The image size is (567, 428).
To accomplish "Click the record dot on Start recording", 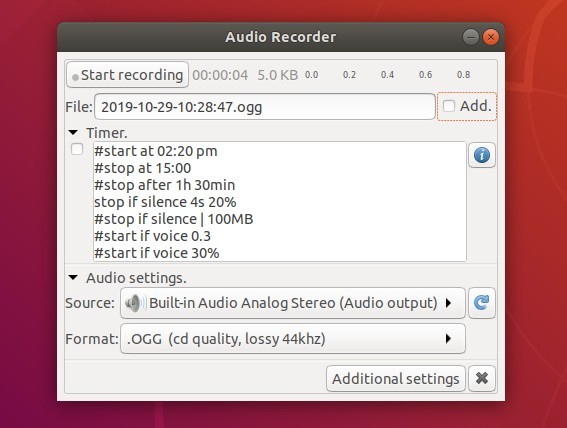I will (75, 77).
